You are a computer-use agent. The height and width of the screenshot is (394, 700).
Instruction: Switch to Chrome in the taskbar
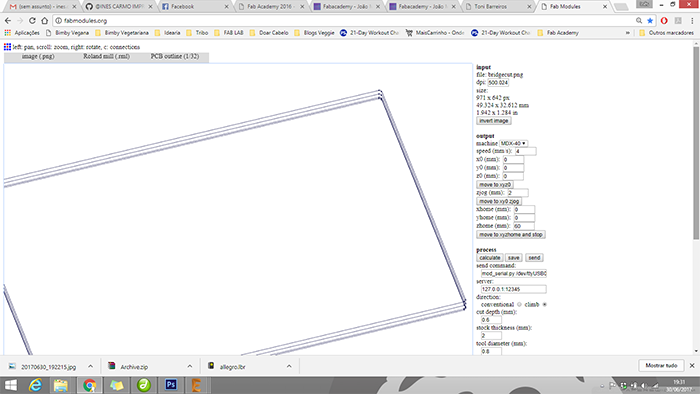[x=89, y=385]
